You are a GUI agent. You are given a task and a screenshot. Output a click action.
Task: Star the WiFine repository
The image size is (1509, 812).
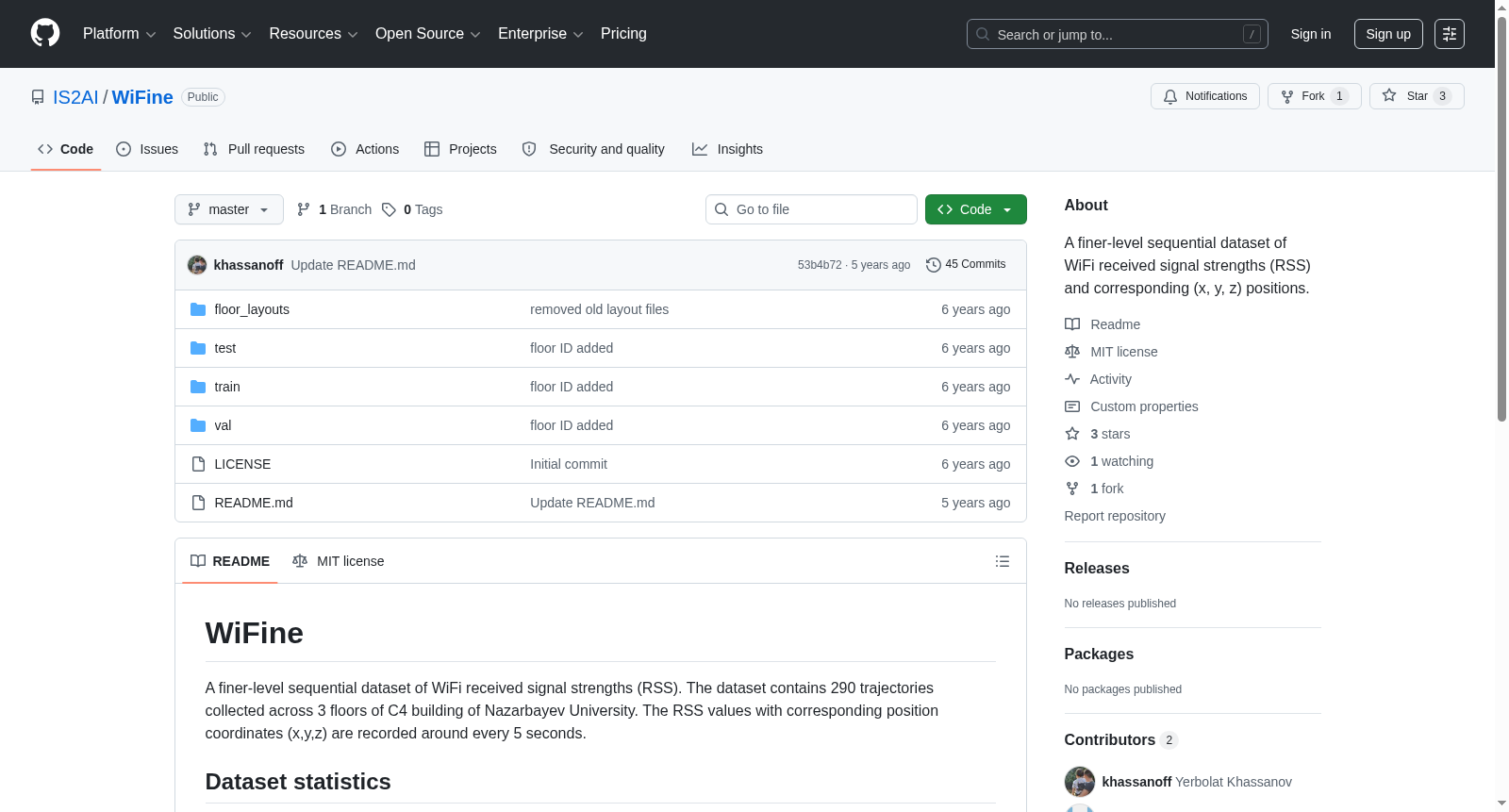point(1416,96)
